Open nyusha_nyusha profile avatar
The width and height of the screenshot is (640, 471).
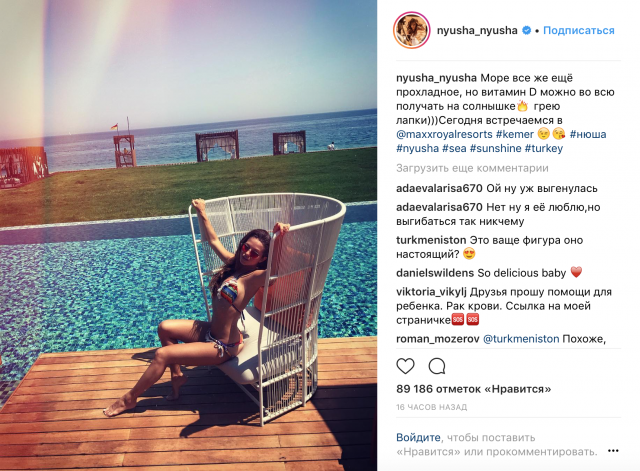click(411, 30)
